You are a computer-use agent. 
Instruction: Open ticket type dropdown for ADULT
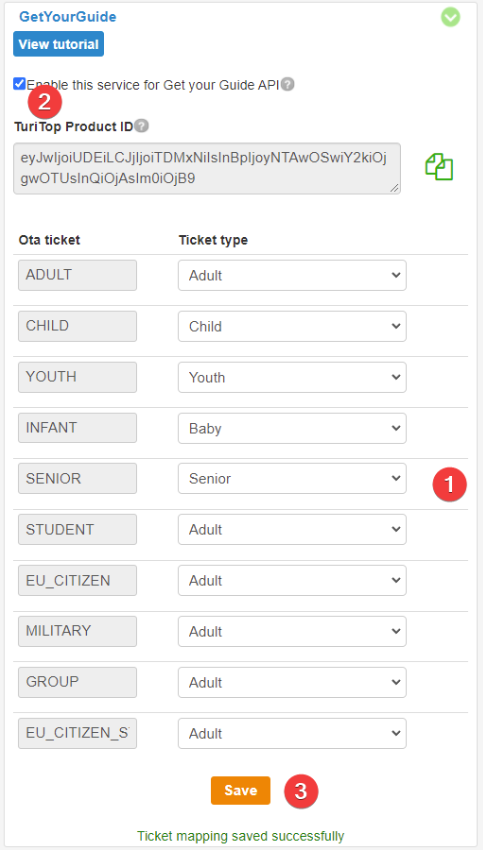tap(292, 275)
